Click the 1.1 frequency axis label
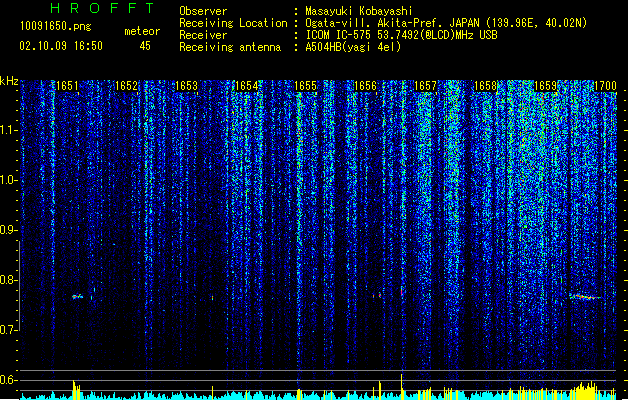 (9, 130)
